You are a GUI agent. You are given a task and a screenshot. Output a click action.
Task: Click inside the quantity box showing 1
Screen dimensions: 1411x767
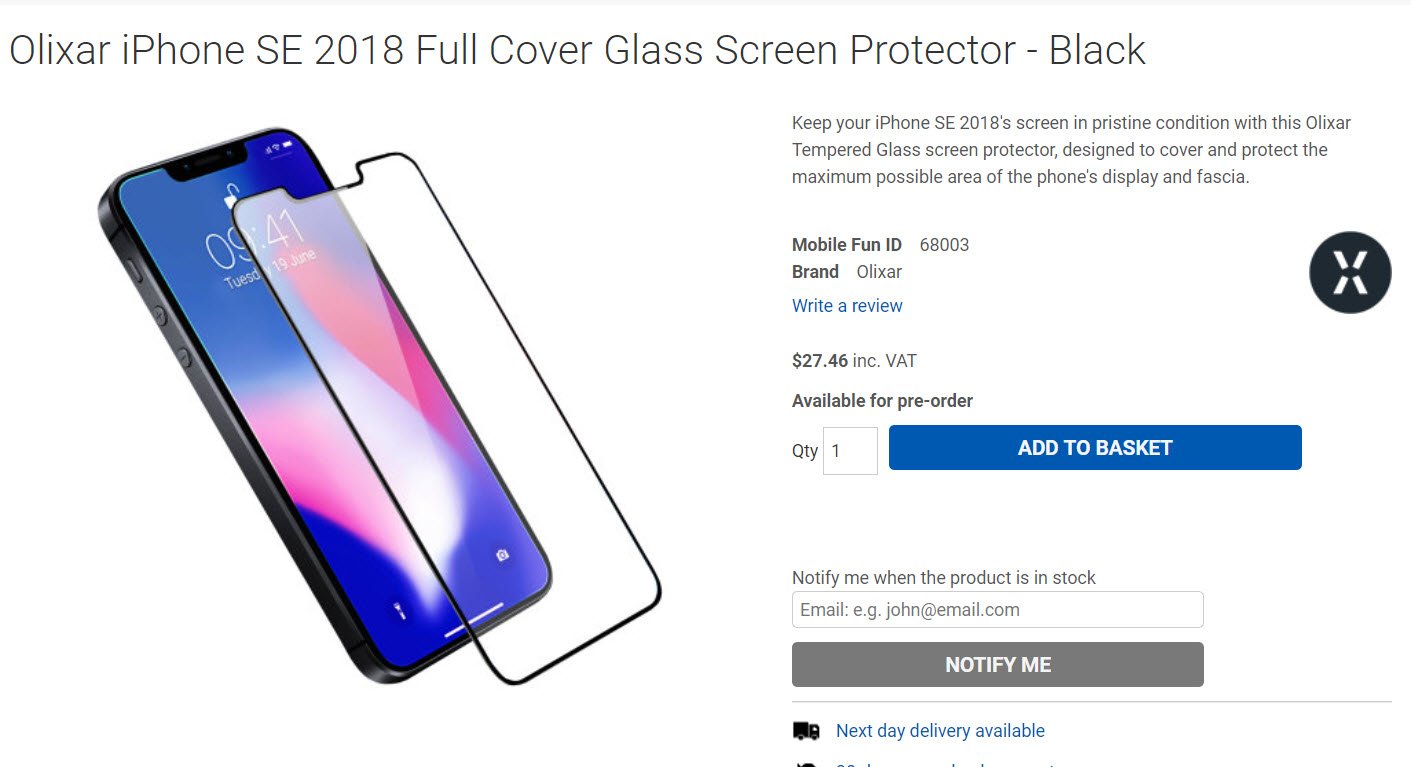[x=849, y=451]
